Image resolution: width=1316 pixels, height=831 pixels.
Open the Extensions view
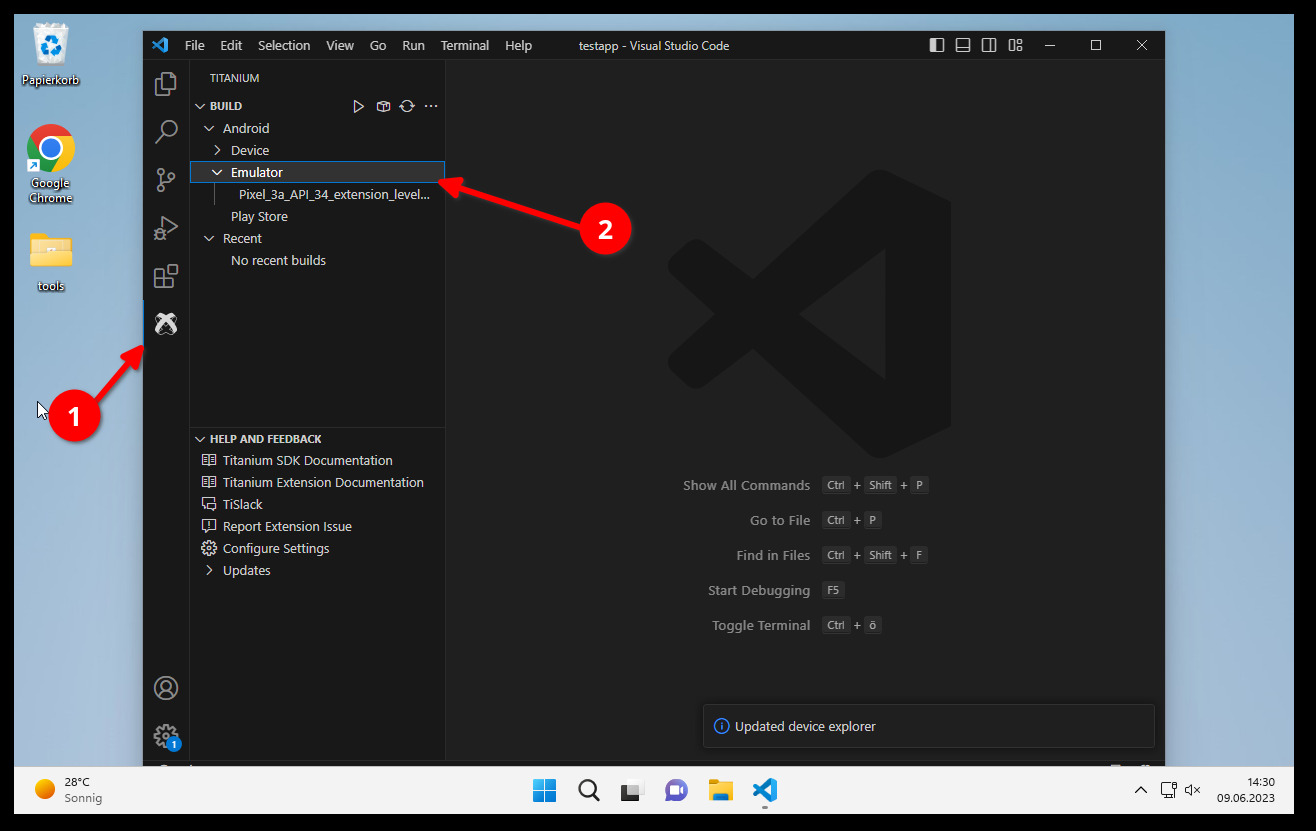click(166, 276)
